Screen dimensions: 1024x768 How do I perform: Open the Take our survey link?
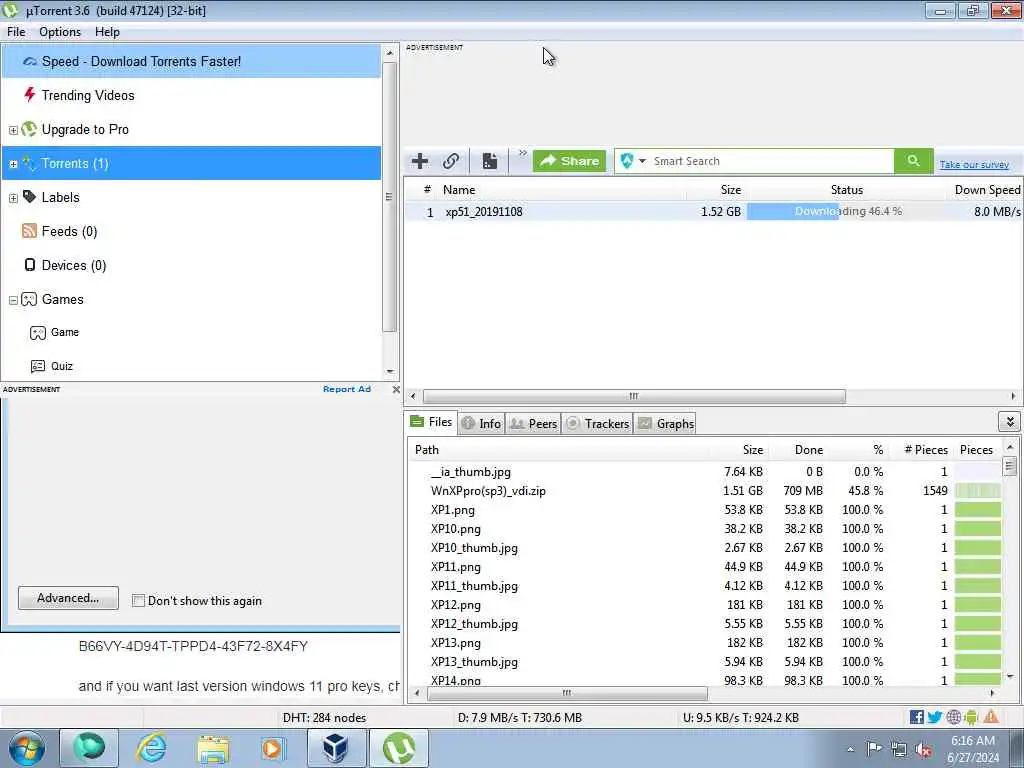[x=974, y=165]
